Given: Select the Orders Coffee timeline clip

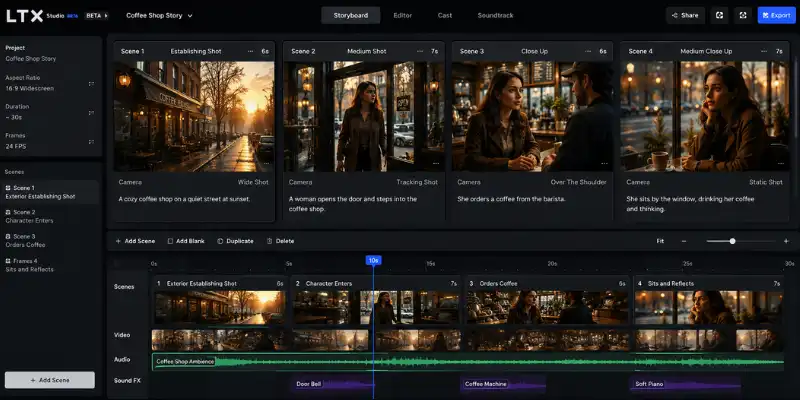Looking at the screenshot, I should click(x=547, y=300).
